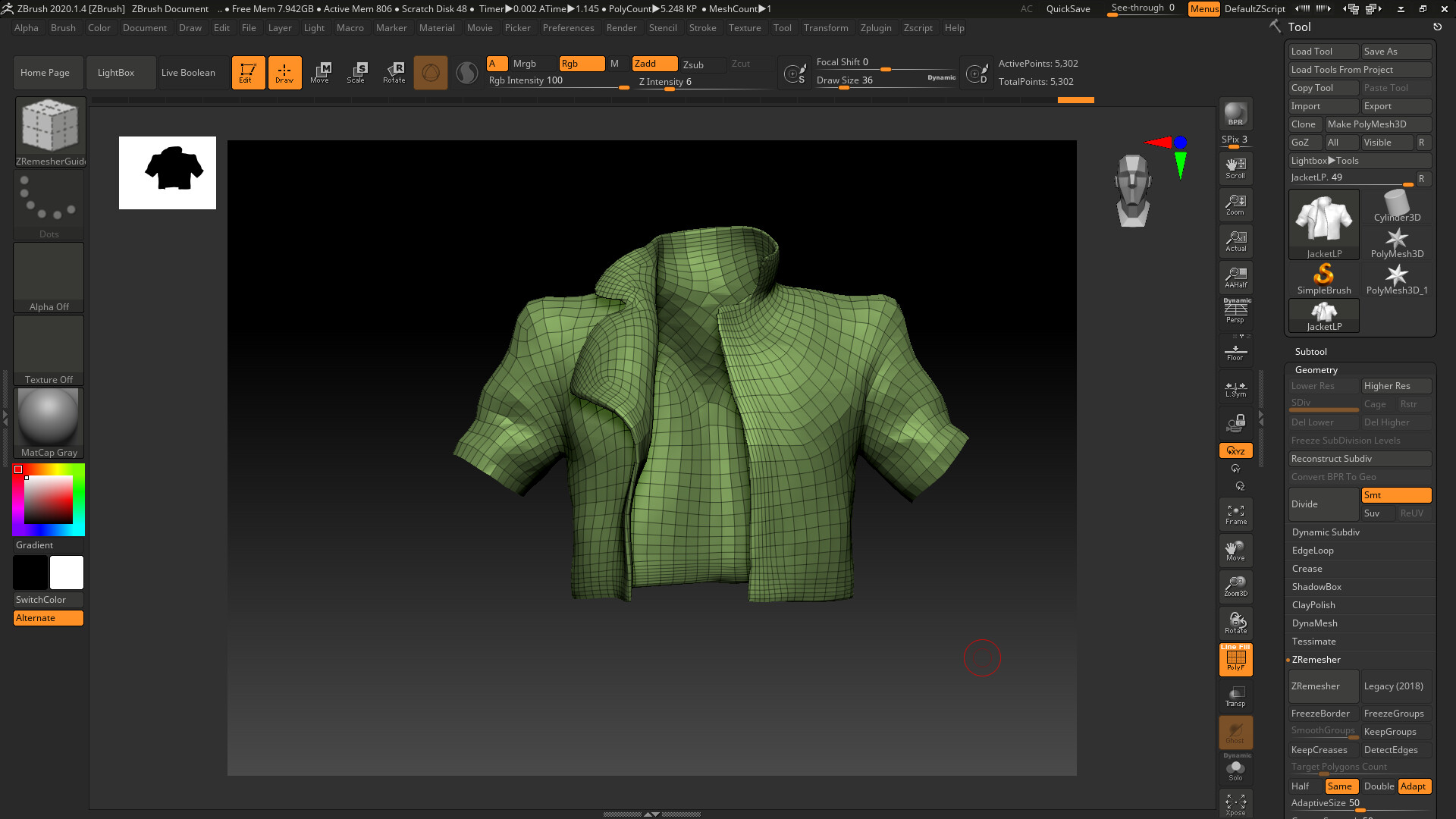Screen dimensions: 1456x819
Task: Open the ZRemesherGuide brush selector
Action: pos(49,132)
